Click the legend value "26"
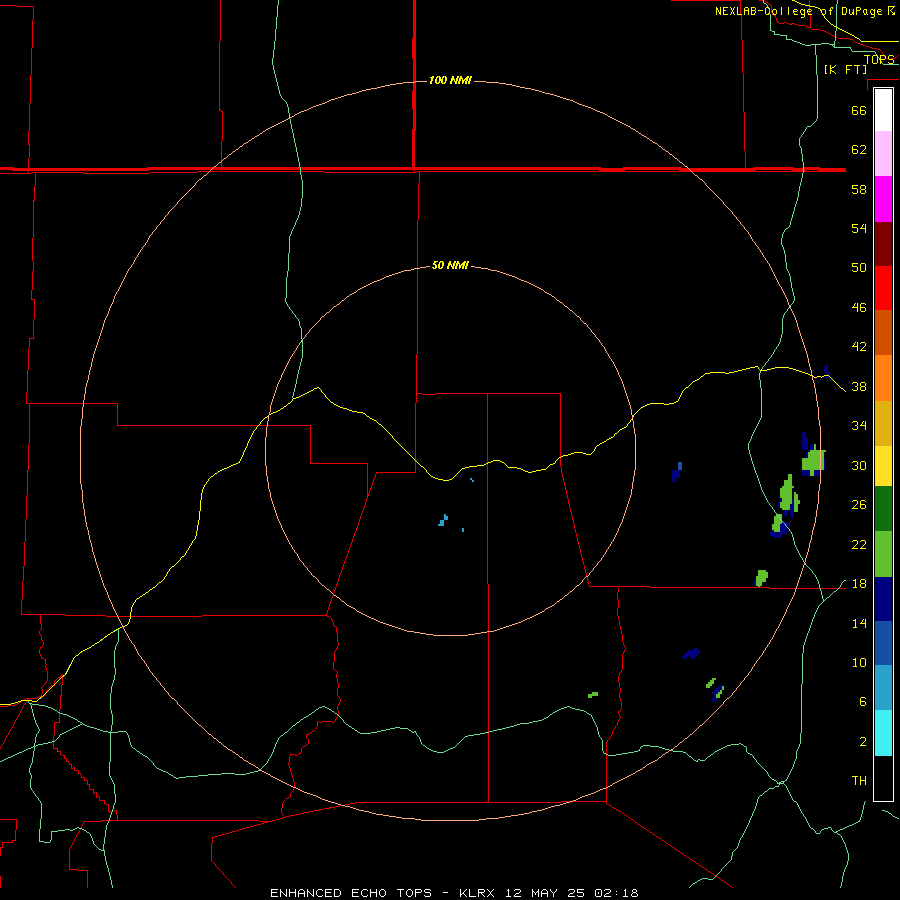 coord(859,505)
